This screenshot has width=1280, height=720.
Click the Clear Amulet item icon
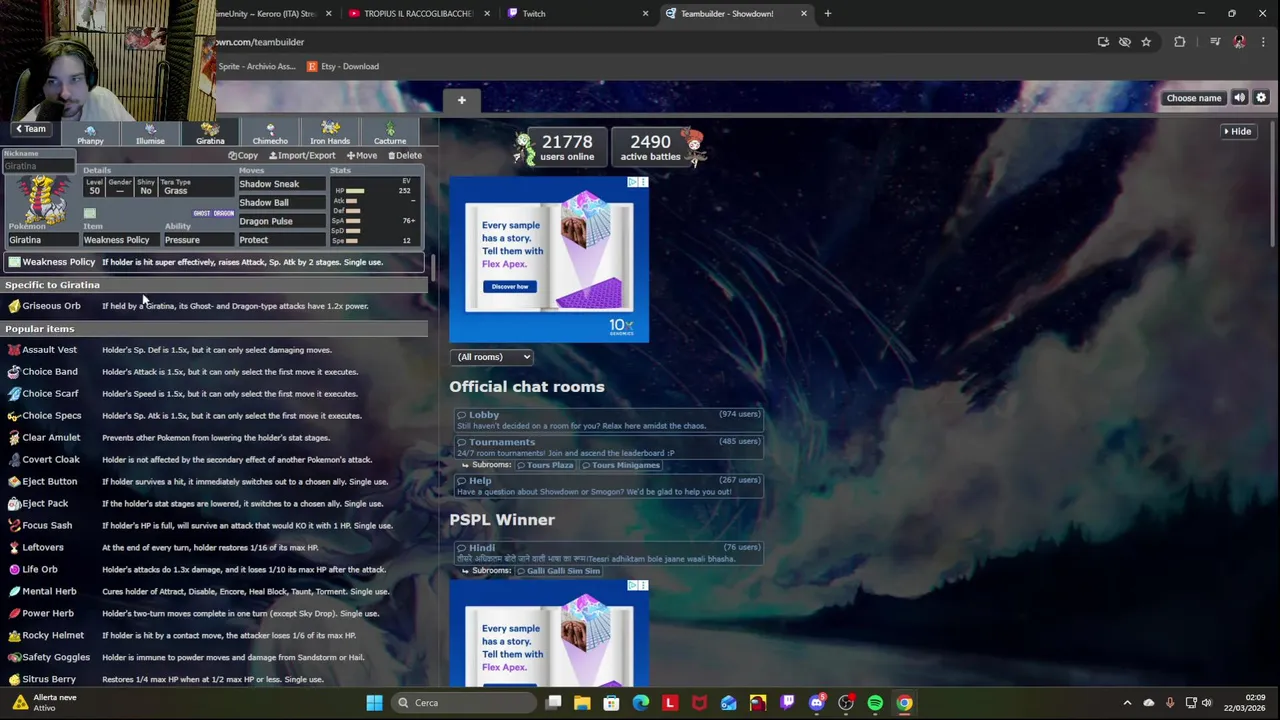pyautogui.click(x=13, y=438)
